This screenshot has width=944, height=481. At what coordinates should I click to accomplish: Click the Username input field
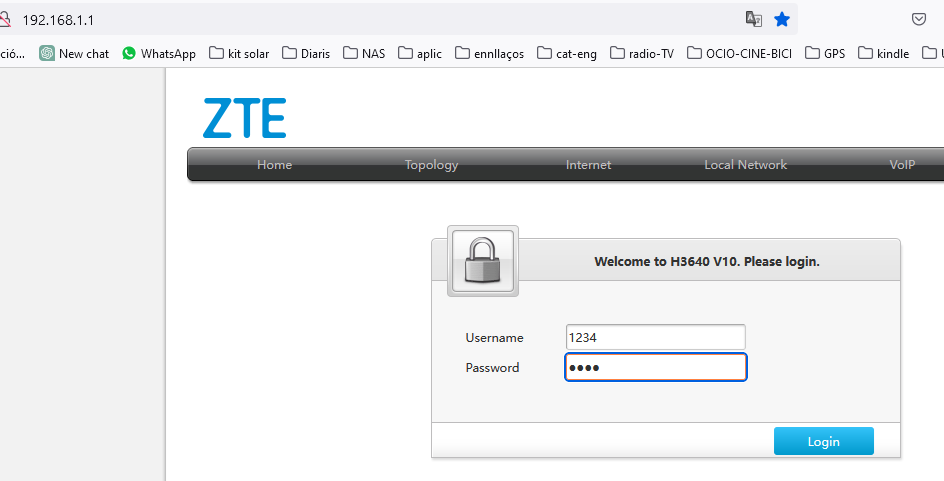(x=655, y=338)
